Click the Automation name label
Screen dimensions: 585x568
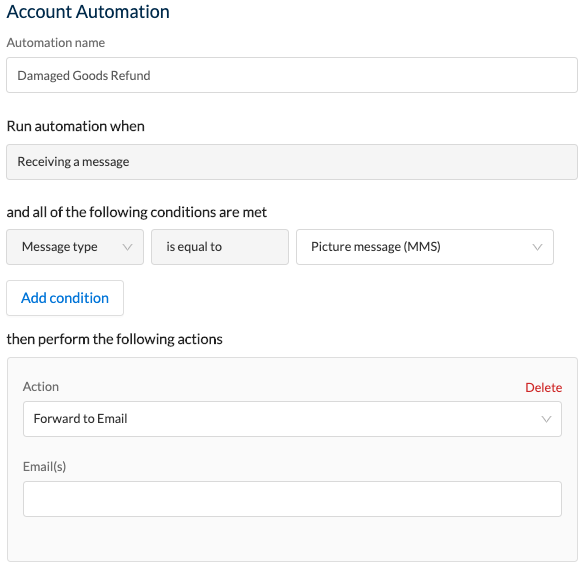pyautogui.click(x=56, y=43)
